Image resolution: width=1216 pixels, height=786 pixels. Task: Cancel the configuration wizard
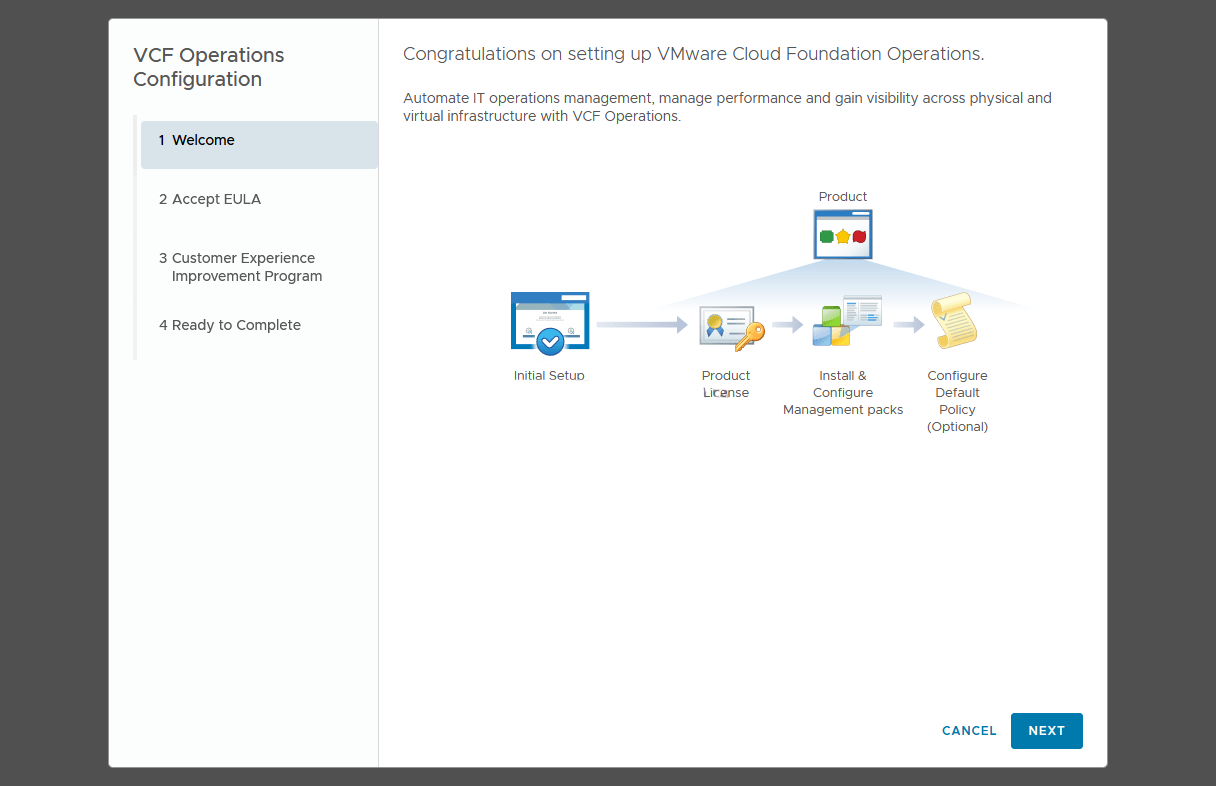tap(969, 731)
